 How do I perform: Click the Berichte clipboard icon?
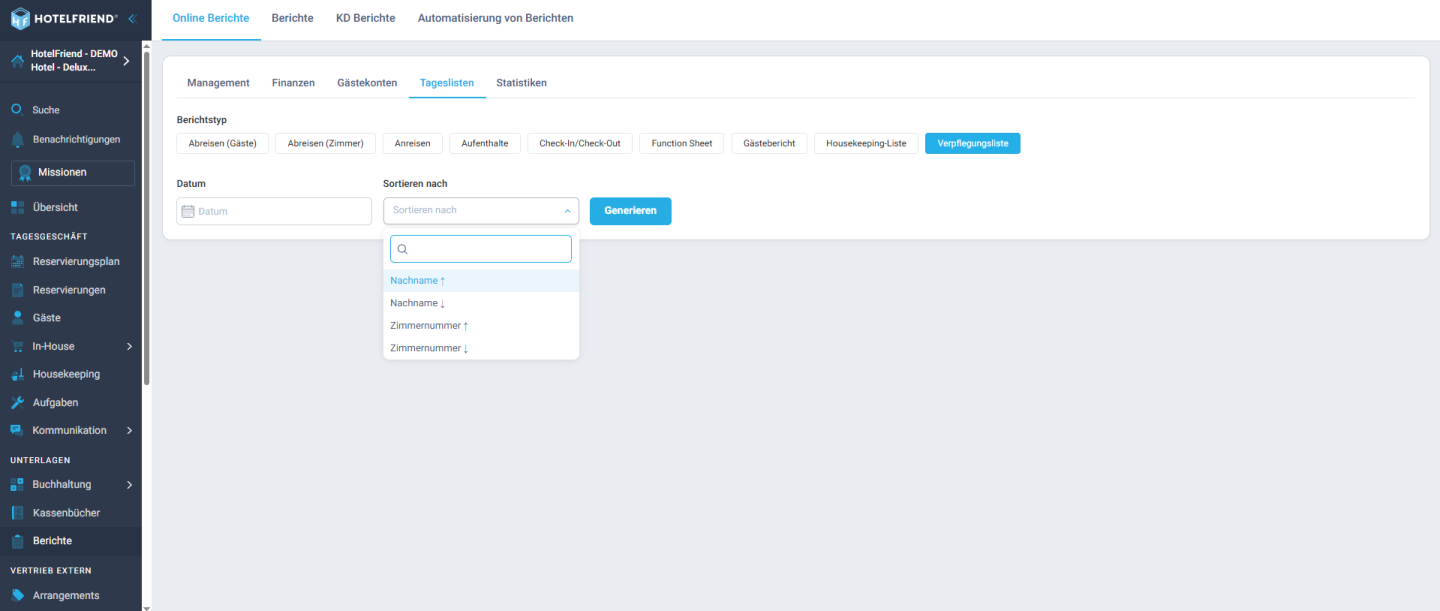coord(17,540)
